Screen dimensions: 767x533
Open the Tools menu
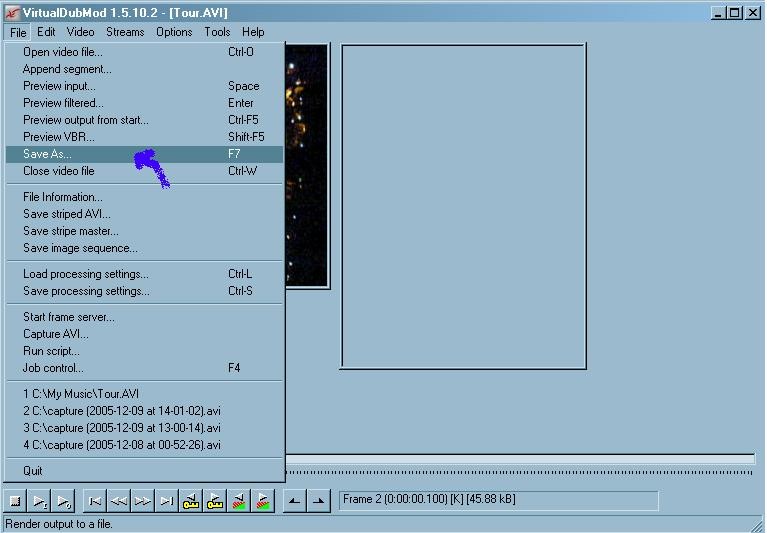217,32
